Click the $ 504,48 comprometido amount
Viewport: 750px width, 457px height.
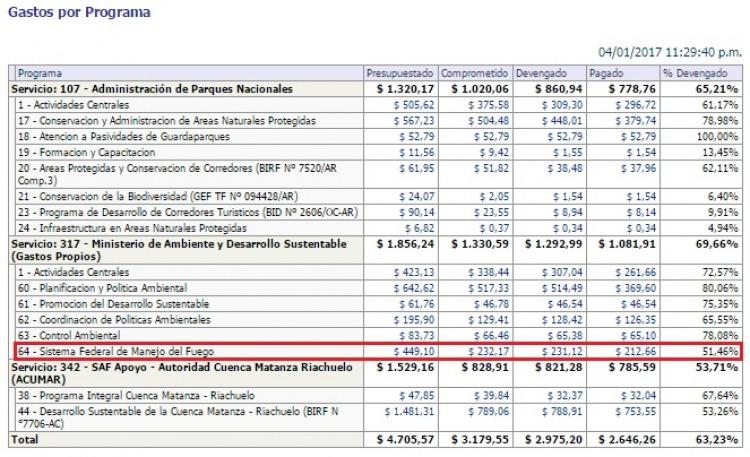(488, 121)
